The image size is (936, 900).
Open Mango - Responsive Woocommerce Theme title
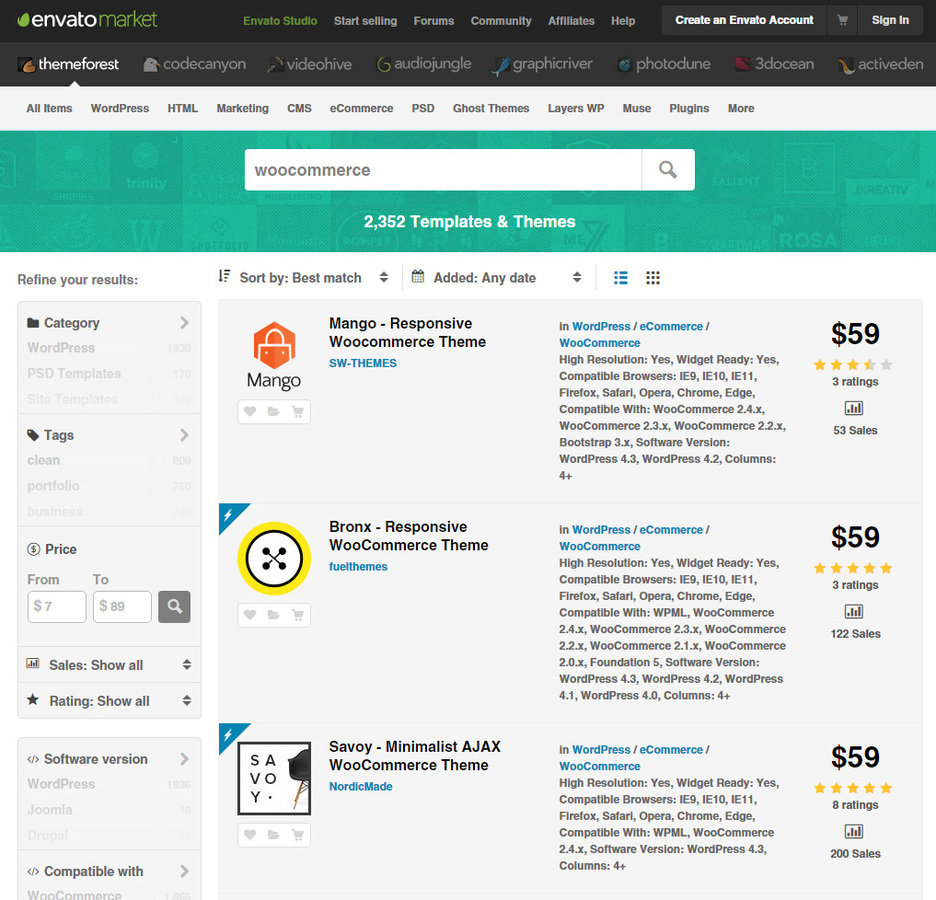408,332
